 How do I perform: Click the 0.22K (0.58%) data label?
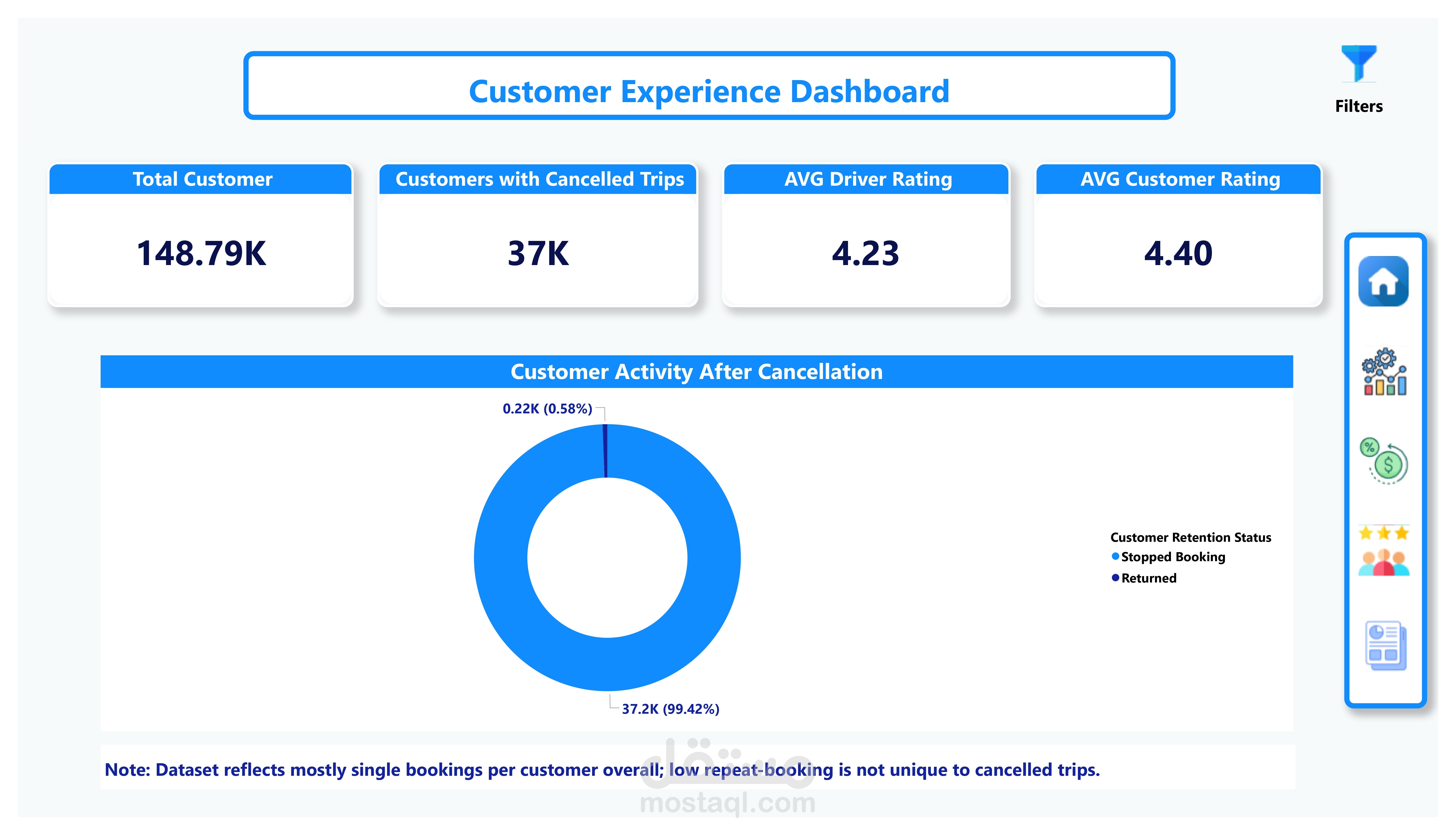[x=547, y=408]
